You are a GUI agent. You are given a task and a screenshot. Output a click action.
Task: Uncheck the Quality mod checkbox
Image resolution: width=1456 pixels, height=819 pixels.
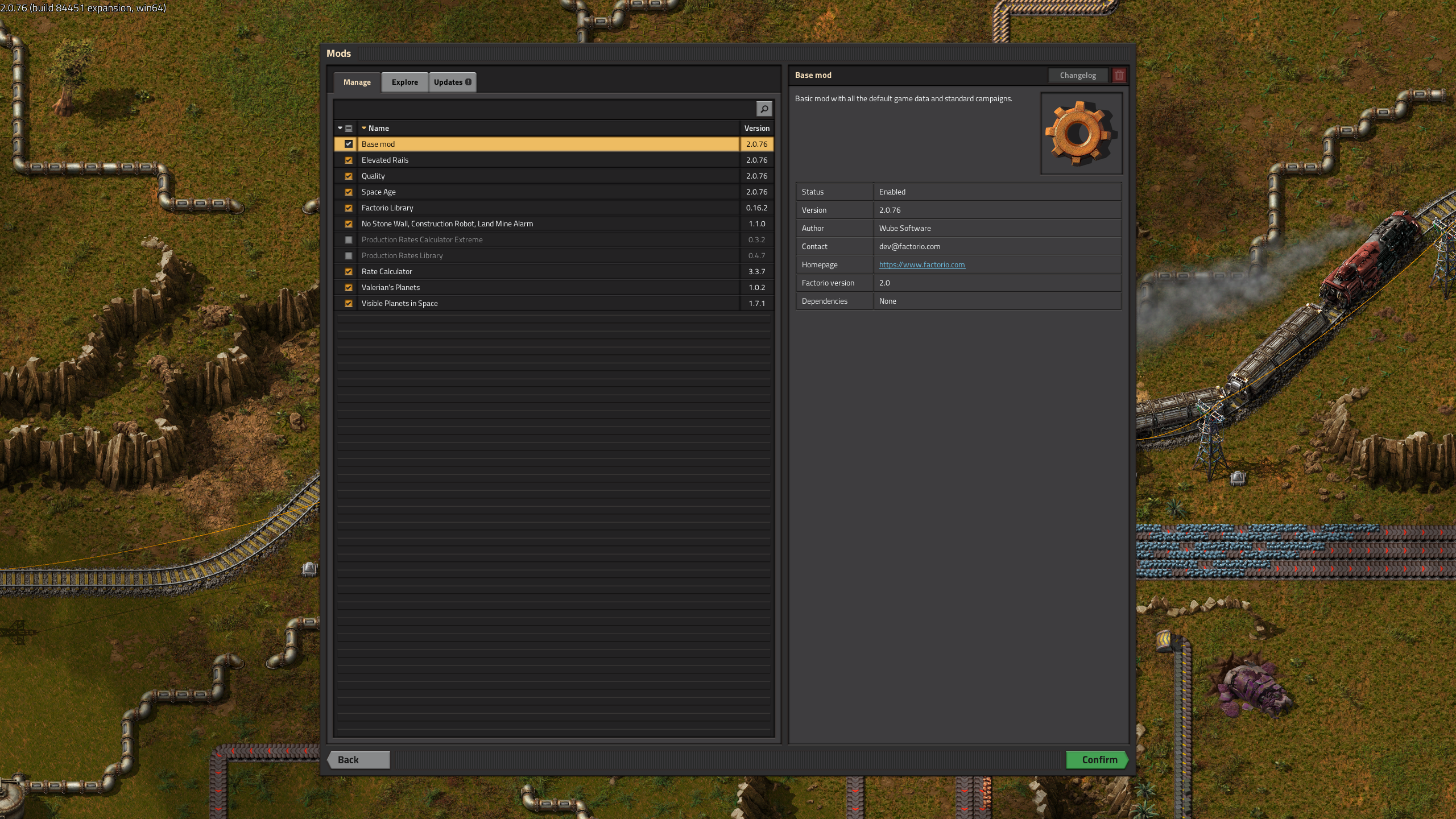pyautogui.click(x=349, y=176)
